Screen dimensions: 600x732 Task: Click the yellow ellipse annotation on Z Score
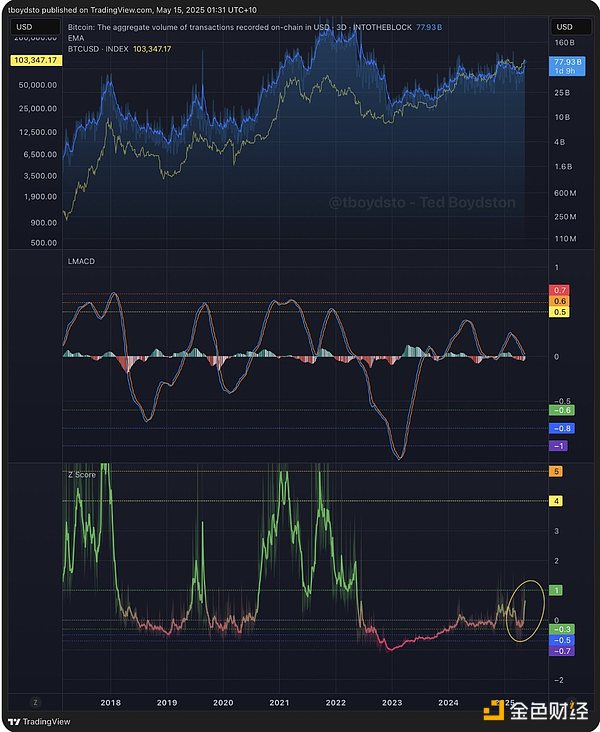(525, 611)
